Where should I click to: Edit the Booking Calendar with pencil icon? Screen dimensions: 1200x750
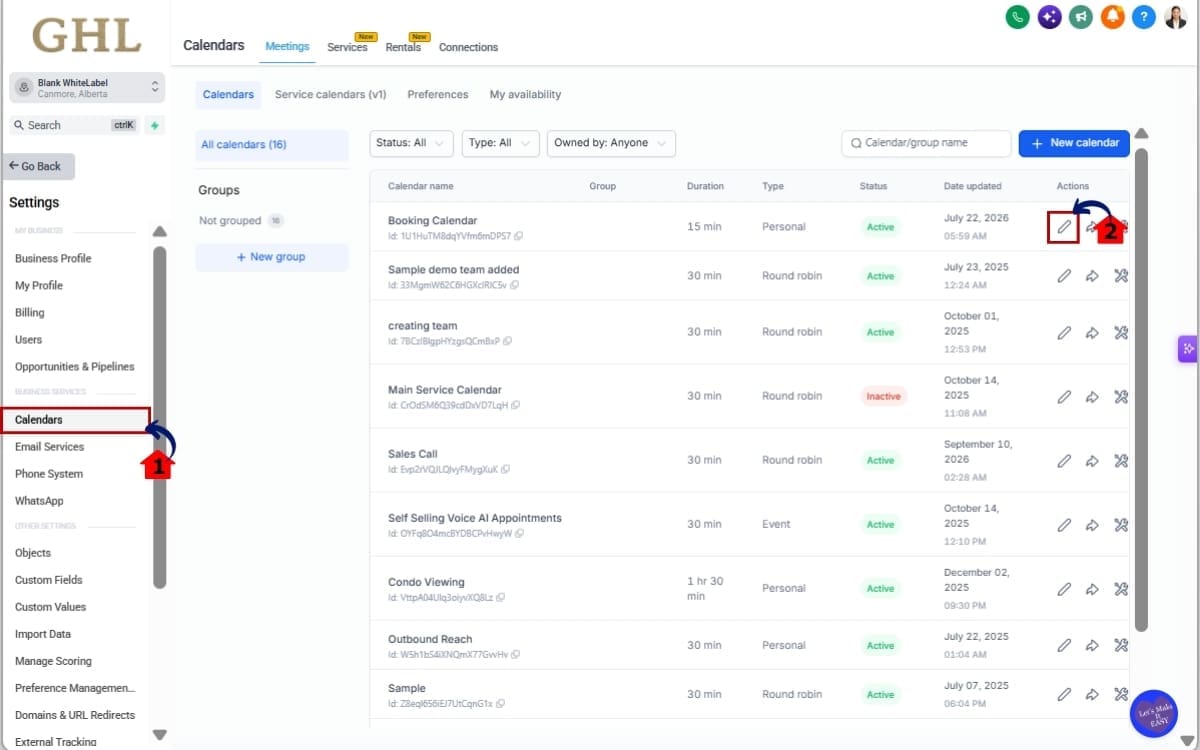click(x=1064, y=227)
